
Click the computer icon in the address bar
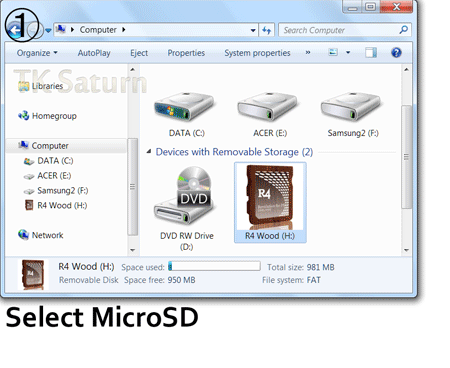pyautogui.click(x=61, y=29)
